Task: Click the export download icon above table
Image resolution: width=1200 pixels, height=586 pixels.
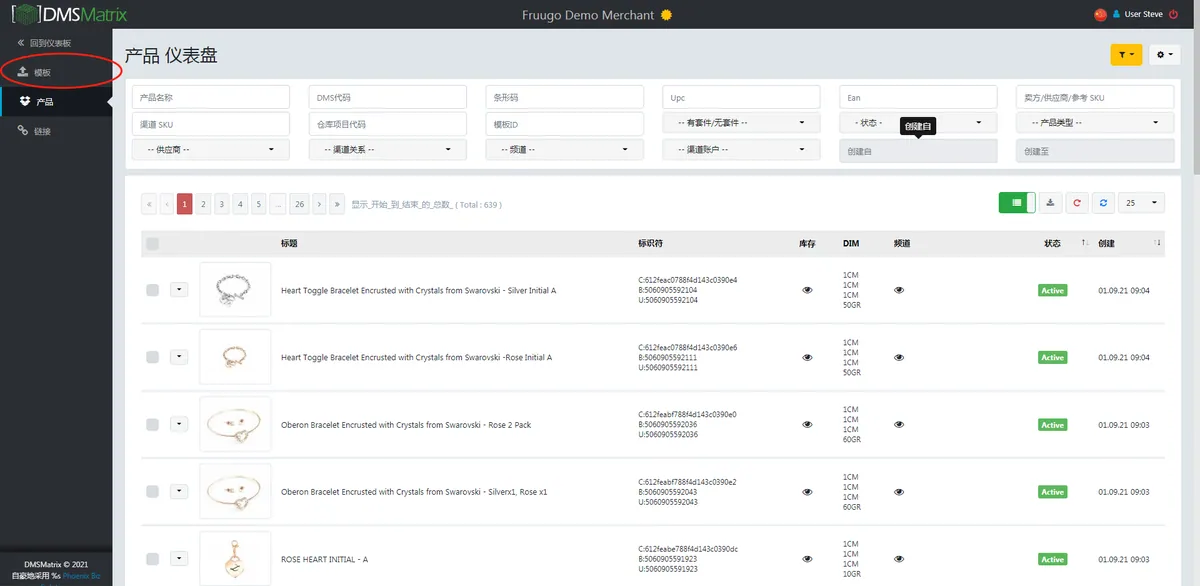Action: [1050, 203]
